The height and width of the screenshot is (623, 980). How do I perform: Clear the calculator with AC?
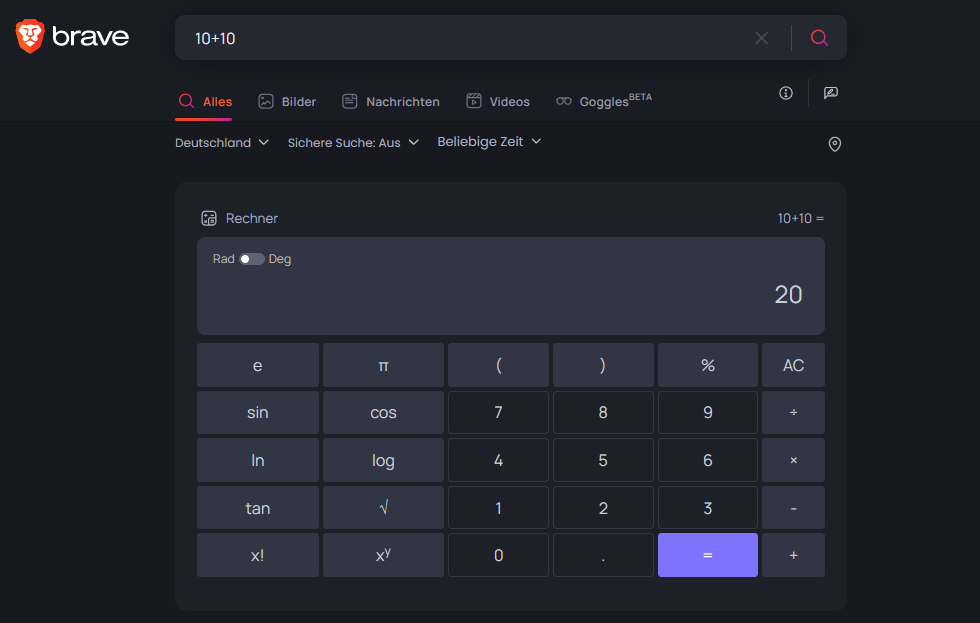click(793, 365)
